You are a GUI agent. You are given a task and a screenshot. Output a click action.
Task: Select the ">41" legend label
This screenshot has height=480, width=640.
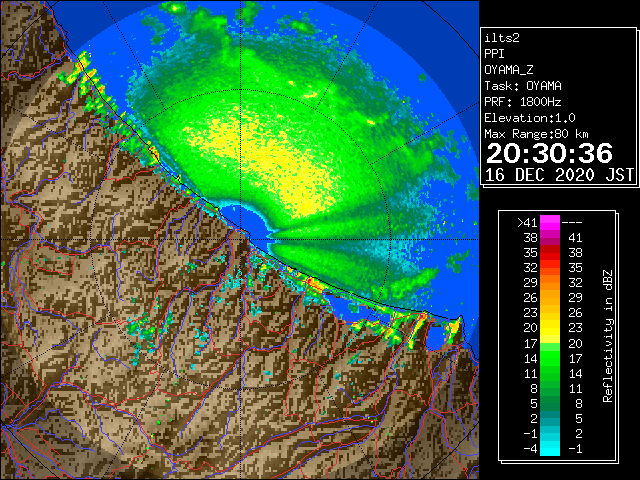coord(527,223)
